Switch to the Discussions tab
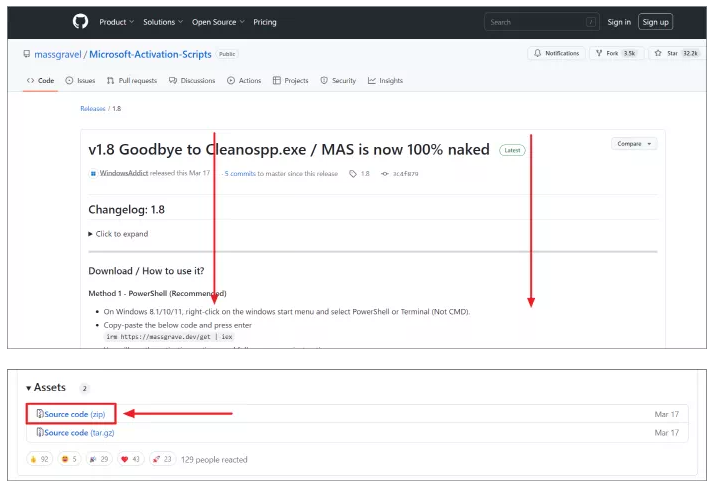 (x=192, y=80)
